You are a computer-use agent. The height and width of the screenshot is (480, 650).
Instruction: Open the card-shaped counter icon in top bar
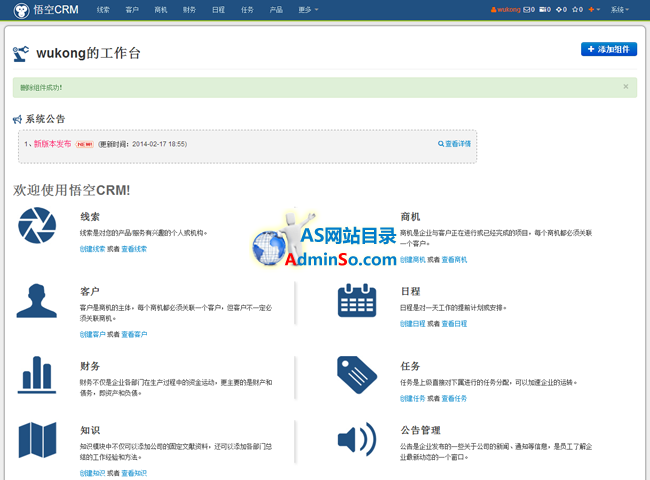[545, 10]
